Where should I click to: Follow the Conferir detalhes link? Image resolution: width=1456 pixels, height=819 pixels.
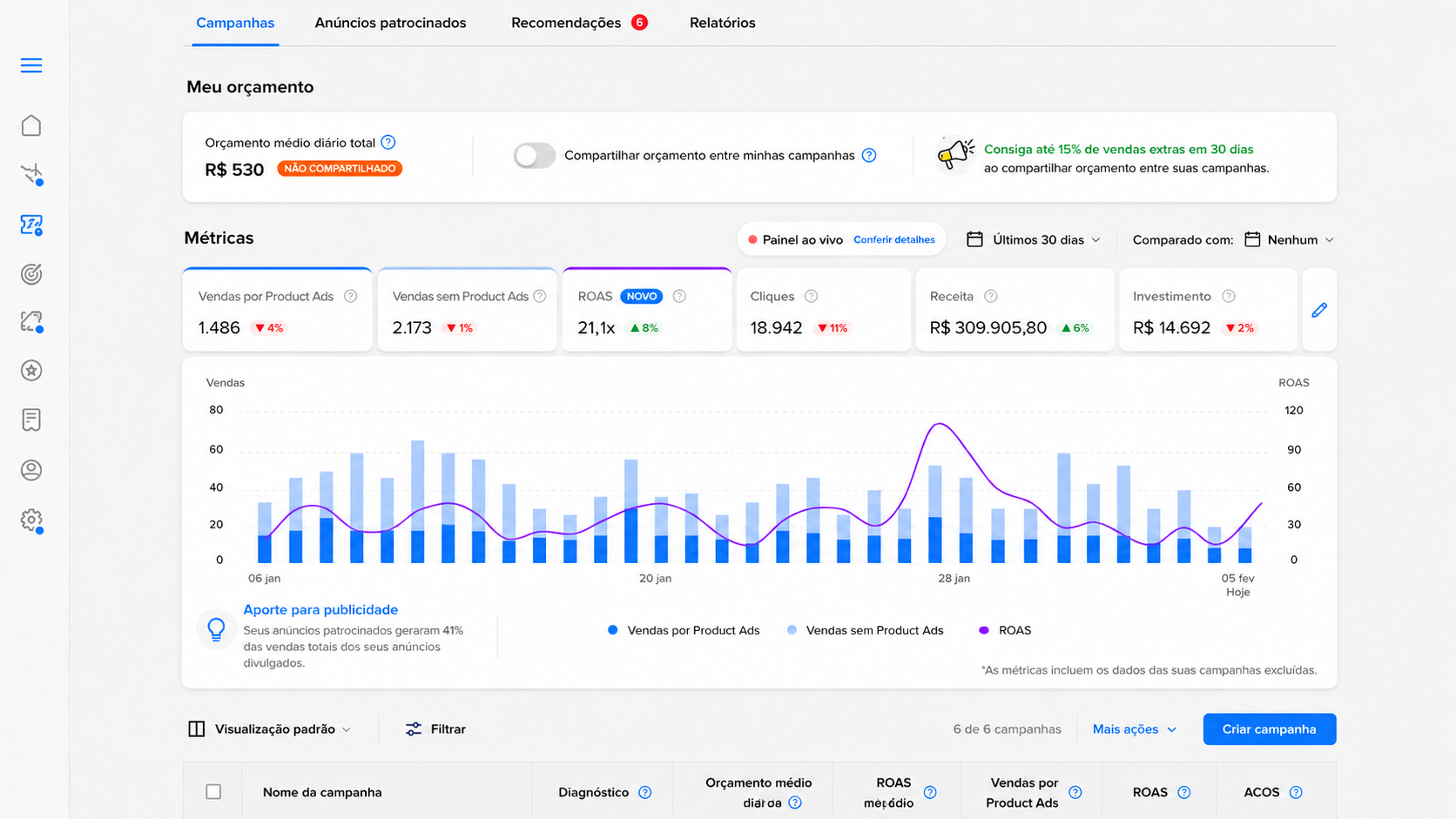pyautogui.click(x=893, y=239)
